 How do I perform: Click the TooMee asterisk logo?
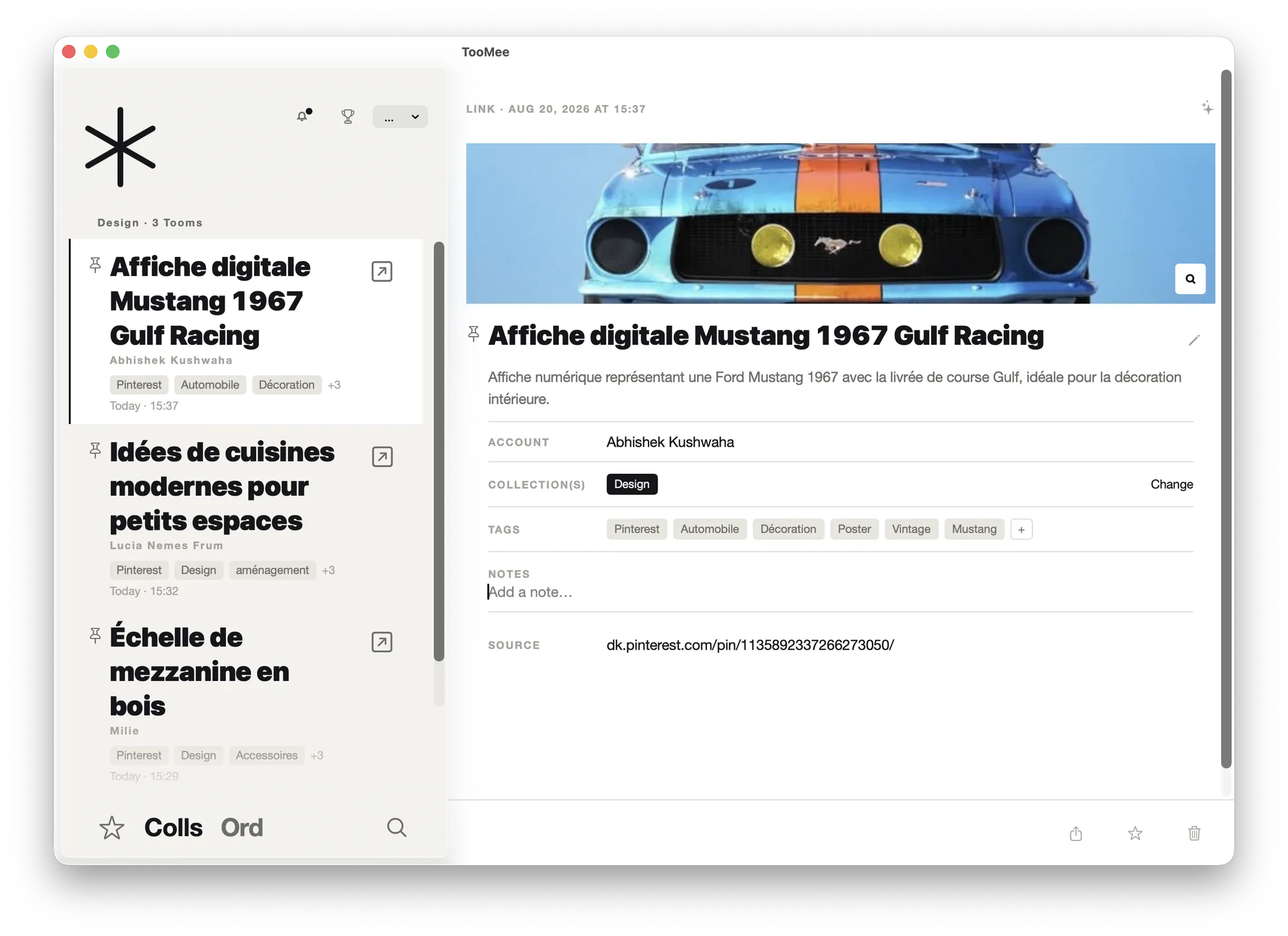click(x=120, y=147)
